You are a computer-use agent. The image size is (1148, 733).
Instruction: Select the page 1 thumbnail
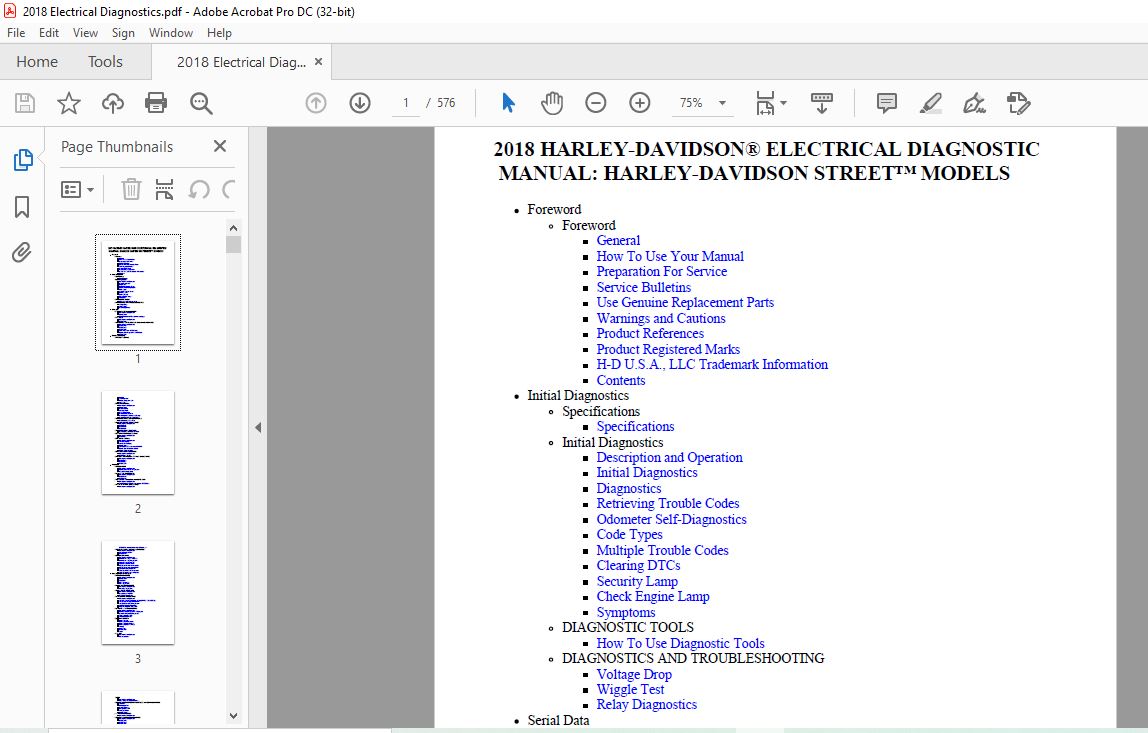tap(138, 292)
